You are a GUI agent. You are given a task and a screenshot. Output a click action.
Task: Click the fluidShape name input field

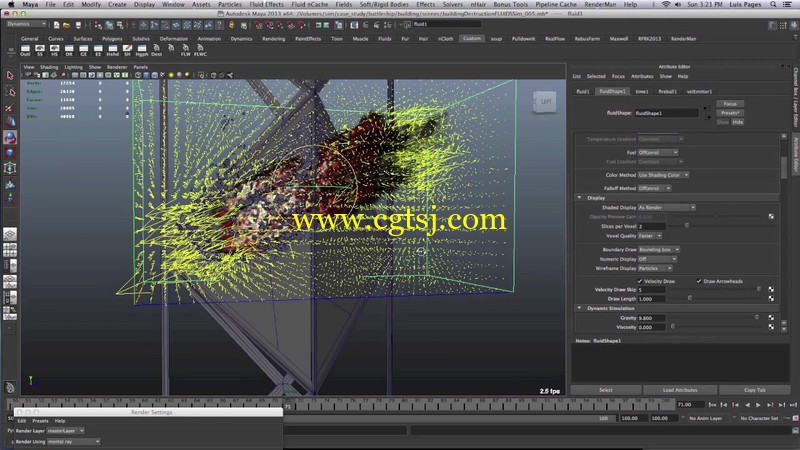point(666,113)
